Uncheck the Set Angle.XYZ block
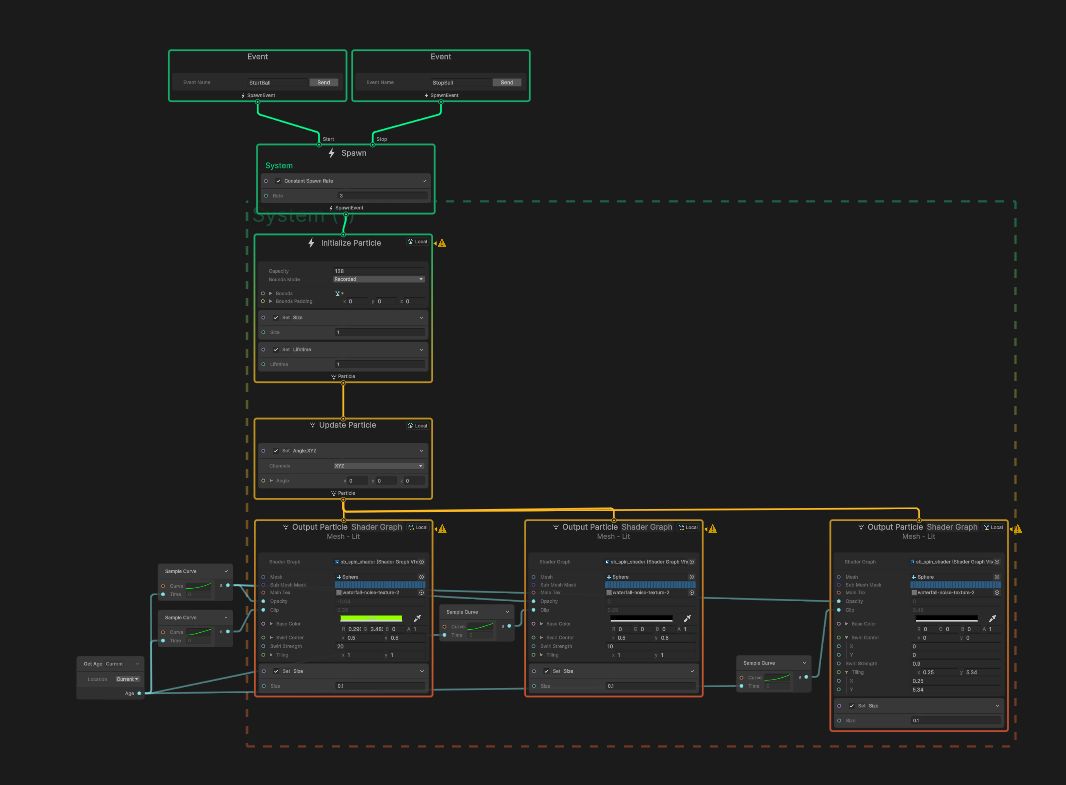1066x785 pixels. pos(276,451)
